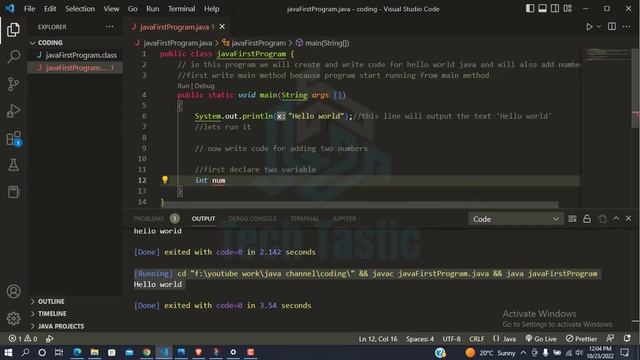Image resolution: width=640 pixels, height=360 pixels.
Task: Open the Code output channel dropdown
Action: pos(516,219)
